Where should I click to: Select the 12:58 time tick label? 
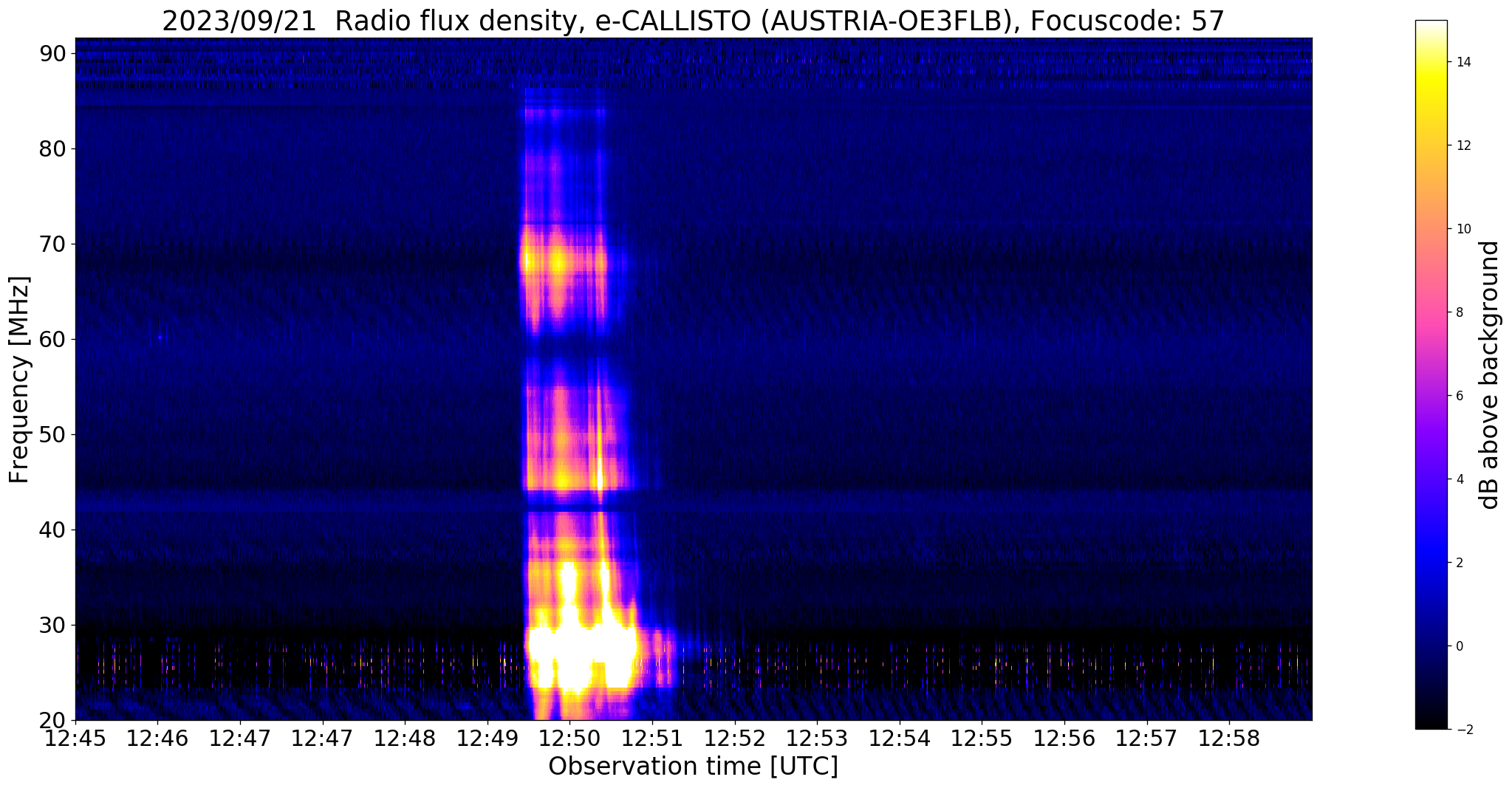[x=1229, y=739]
